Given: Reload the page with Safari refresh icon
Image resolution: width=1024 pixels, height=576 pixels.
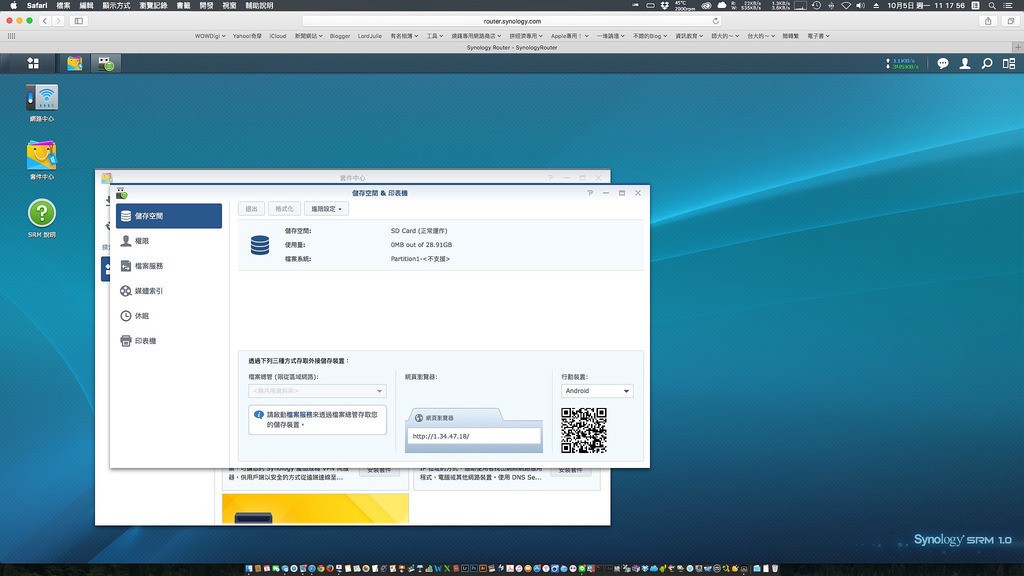Looking at the screenshot, I should (716, 21).
